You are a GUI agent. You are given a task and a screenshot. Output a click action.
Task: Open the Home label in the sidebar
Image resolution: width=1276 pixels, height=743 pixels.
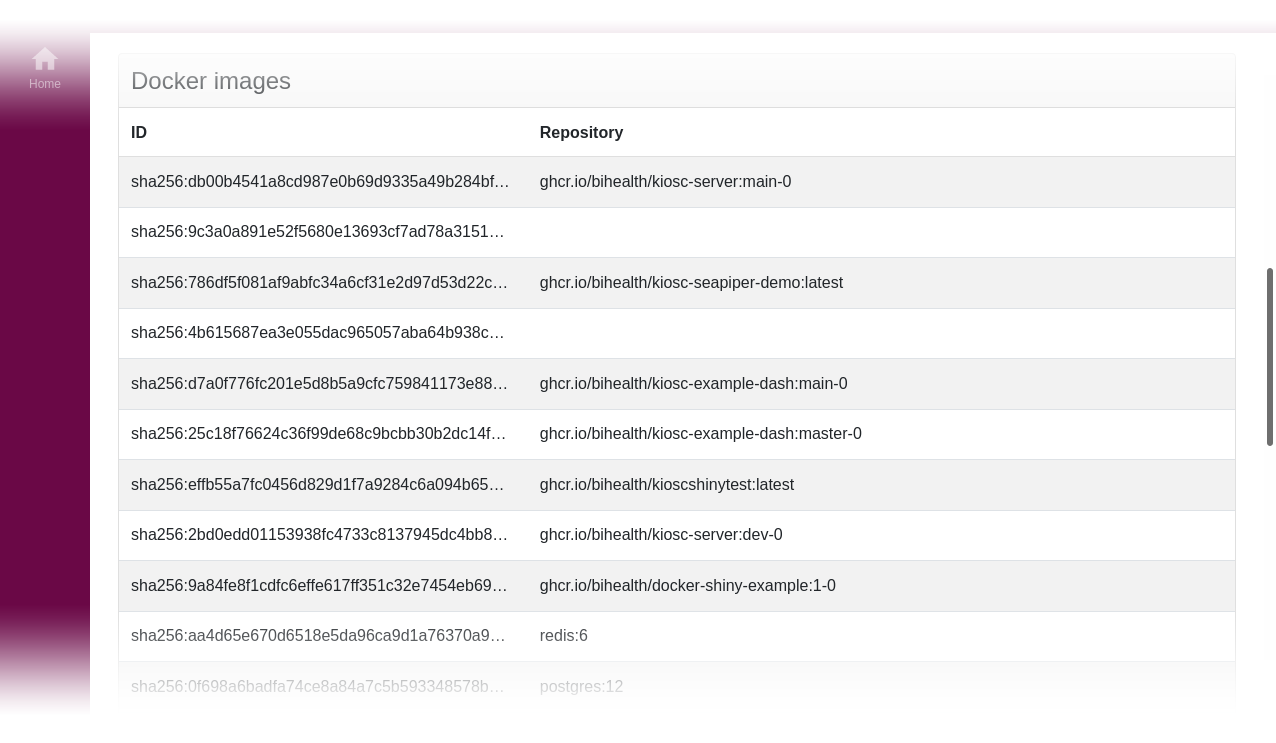[x=45, y=84]
